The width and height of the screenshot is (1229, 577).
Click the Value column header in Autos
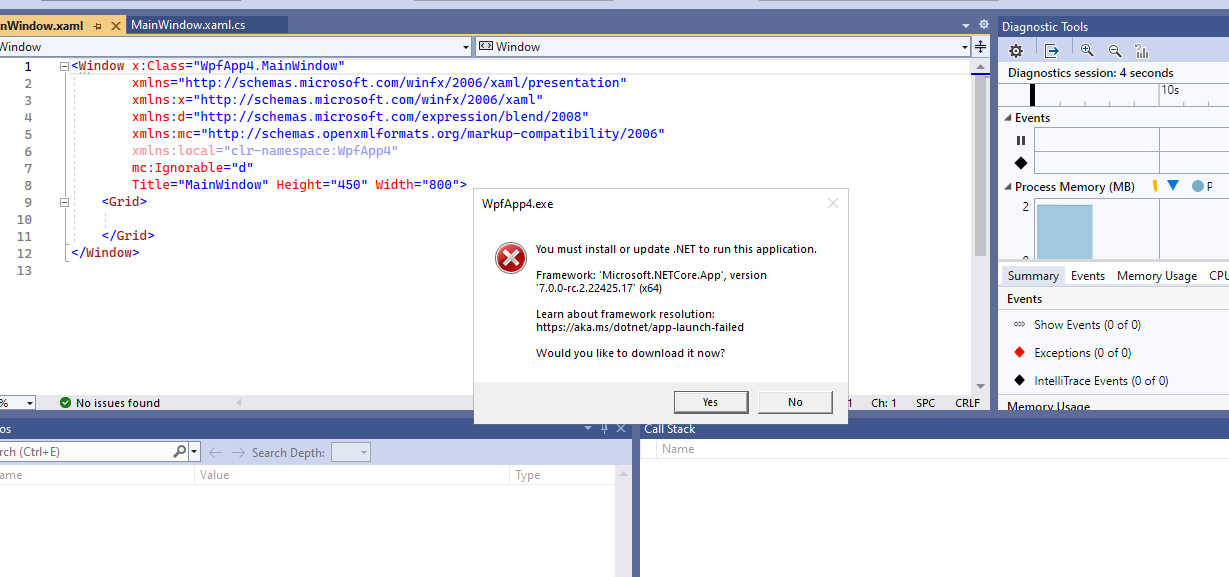[352, 476]
